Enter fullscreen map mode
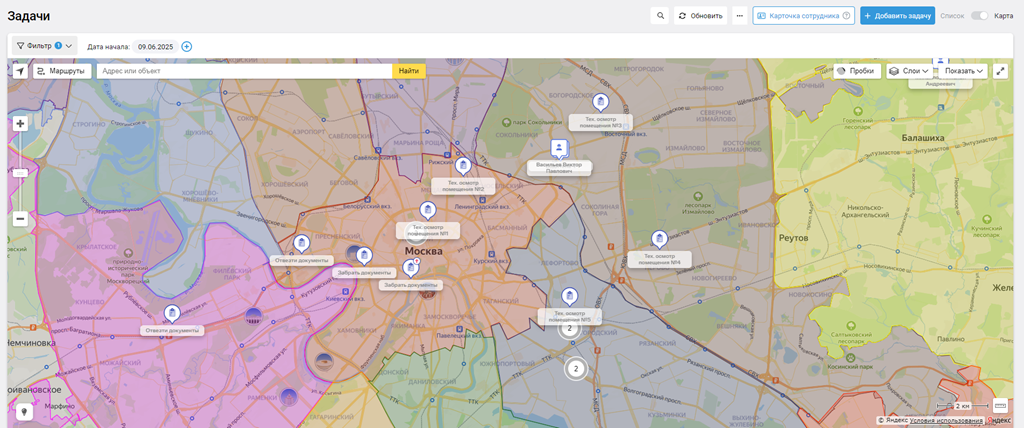The width and height of the screenshot is (1024, 428). pyautogui.click(x=1001, y=71)
